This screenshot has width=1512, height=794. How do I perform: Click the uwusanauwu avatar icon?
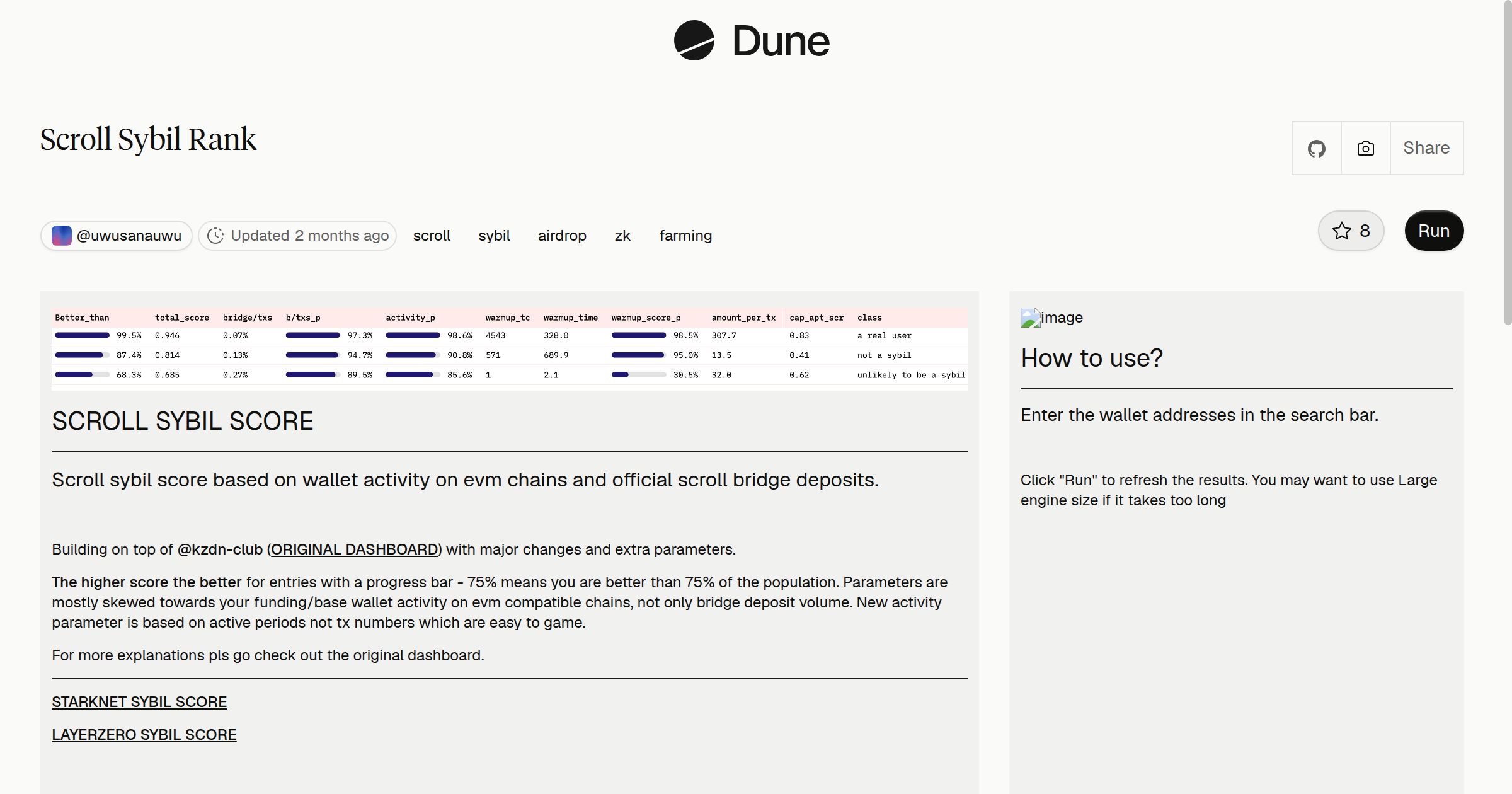(x=61, y=236)
